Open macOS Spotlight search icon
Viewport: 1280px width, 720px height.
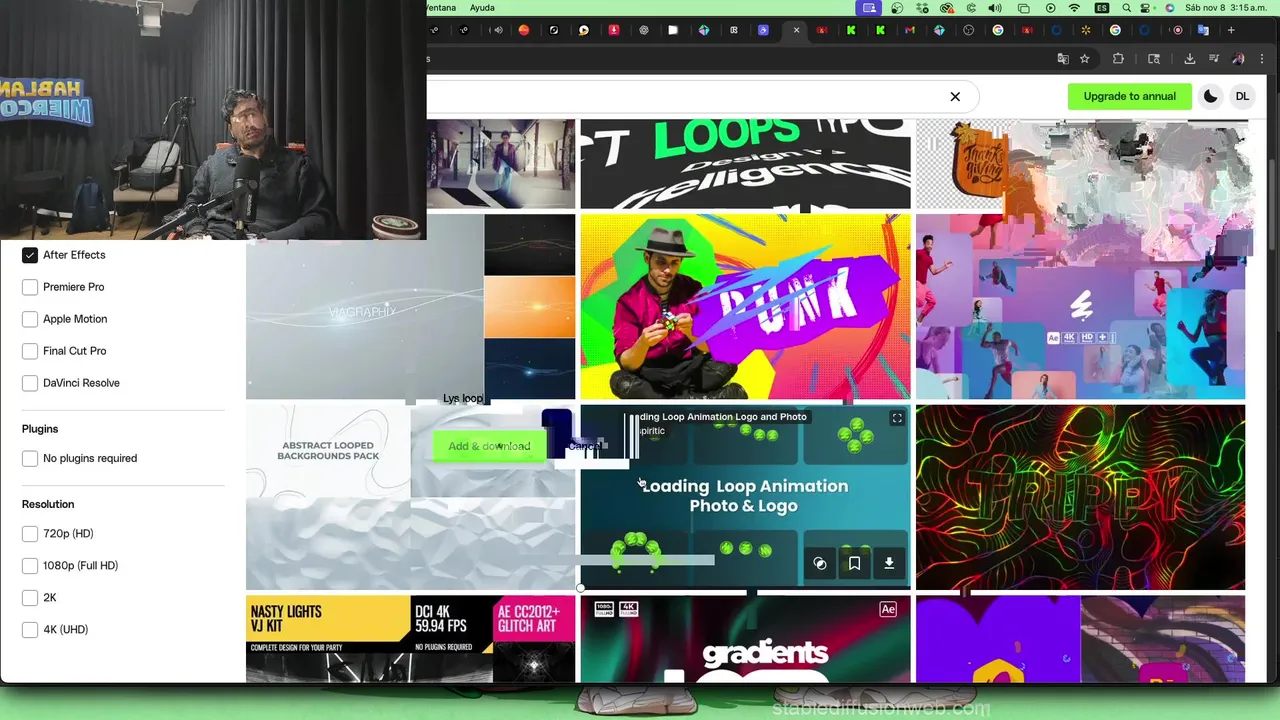(1127, 8)
